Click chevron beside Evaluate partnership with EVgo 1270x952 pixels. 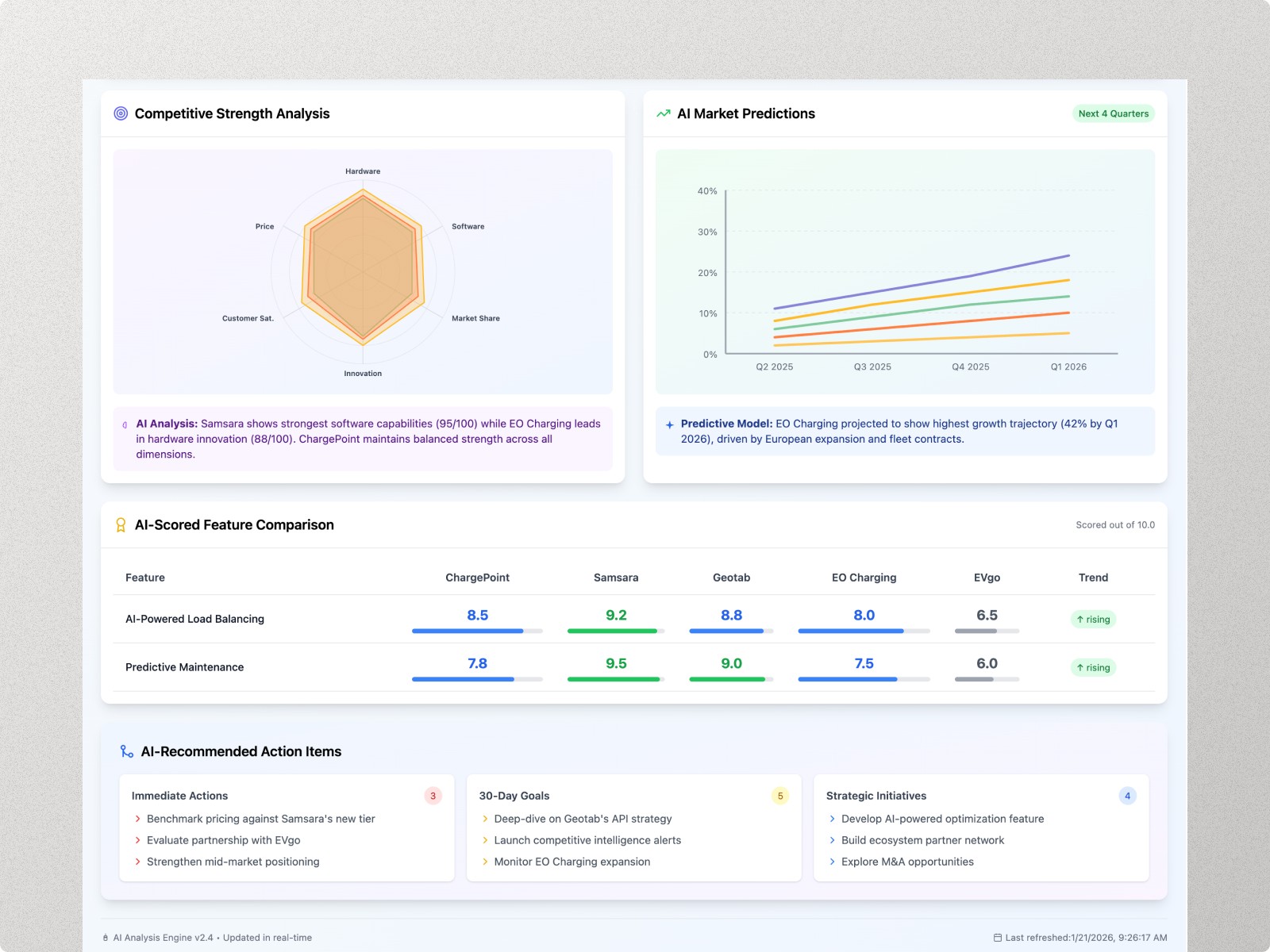tap(137, 840)
